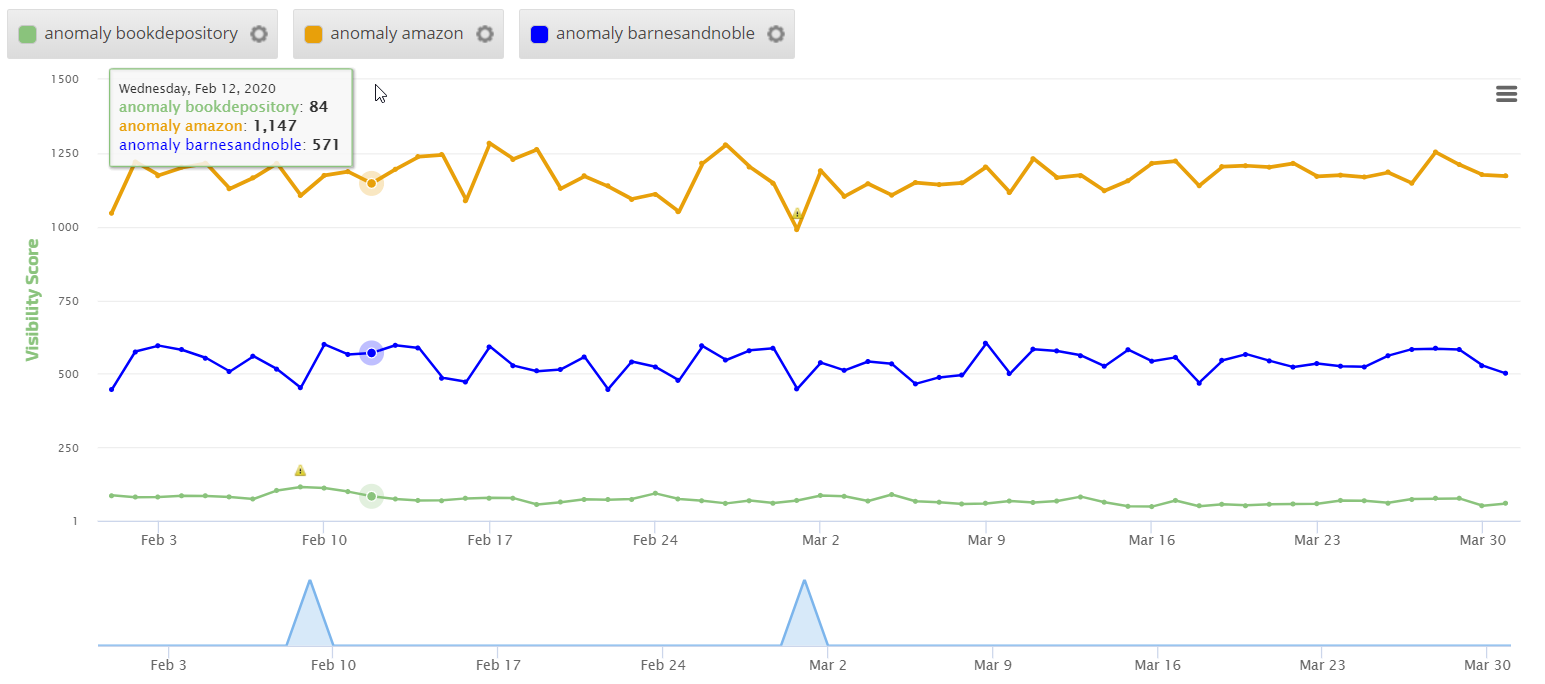Open the chart hamburger export menu
This screenshot has width=1545, height=684.
(x=1506, y=94)
